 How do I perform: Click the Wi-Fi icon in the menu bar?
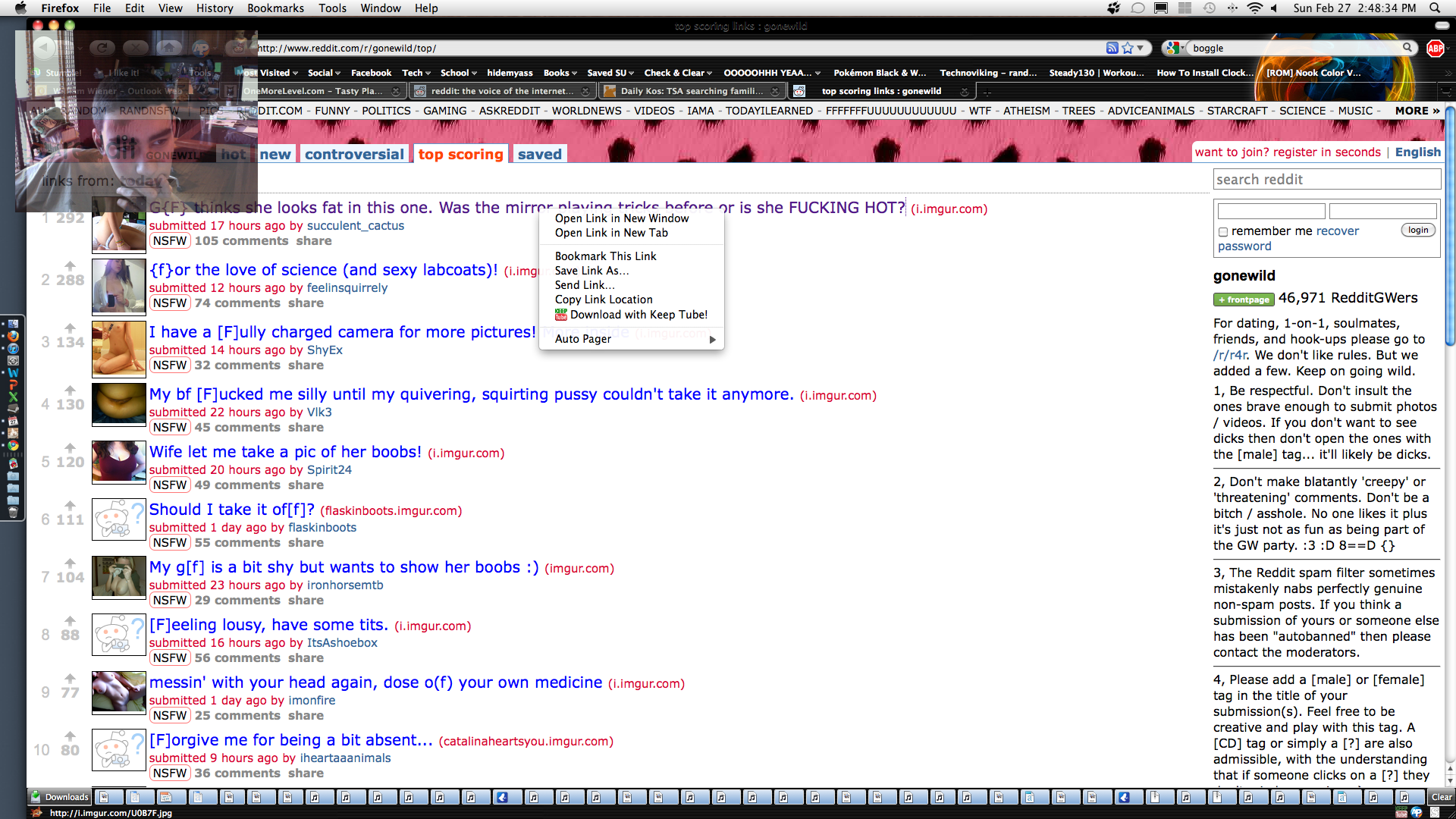click(x=1254, y=8)
